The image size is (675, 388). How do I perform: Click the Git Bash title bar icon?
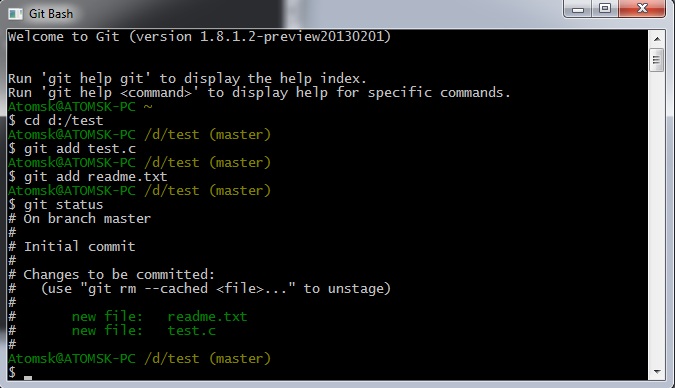[x=15, y=14]
